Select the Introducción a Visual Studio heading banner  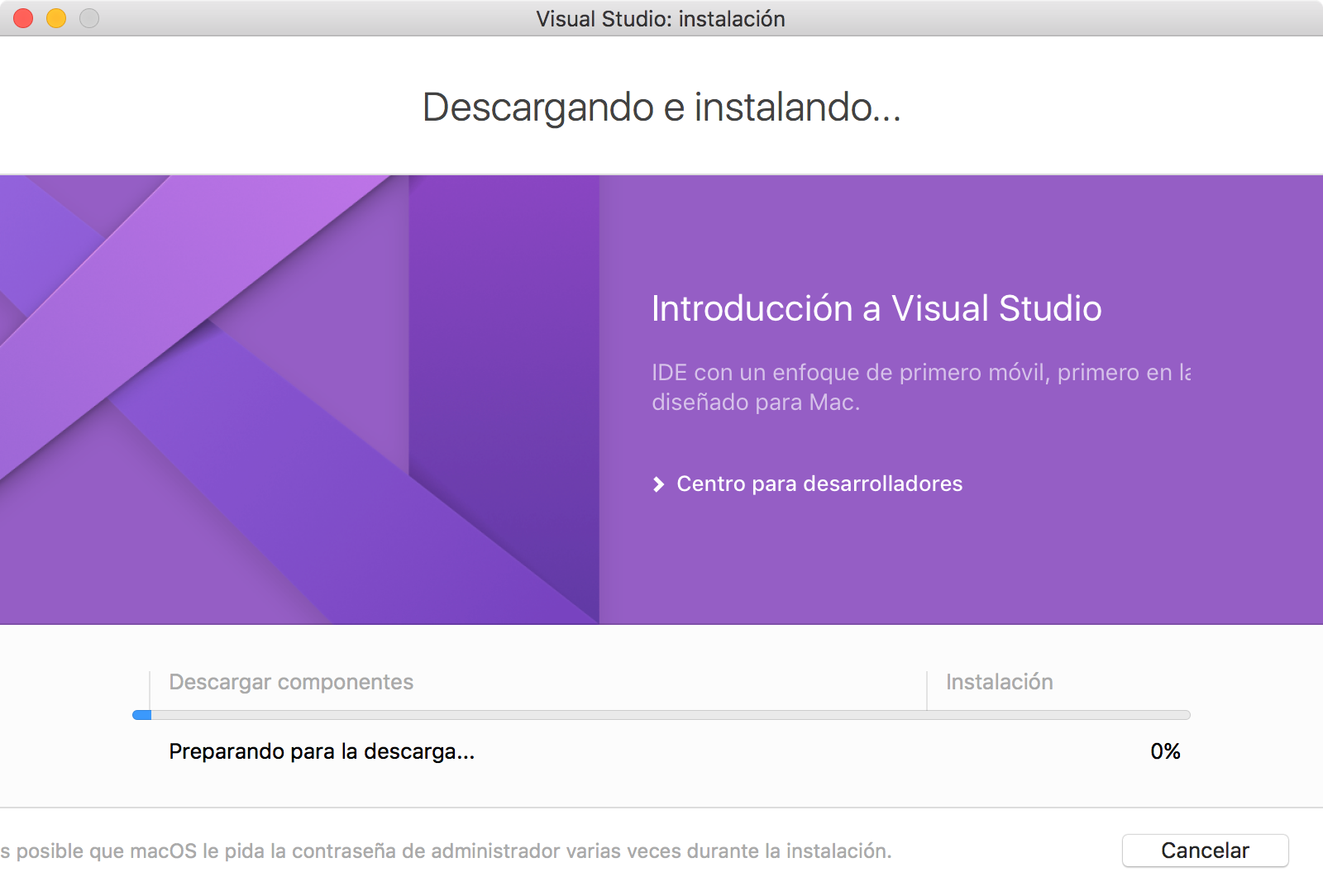876,309
